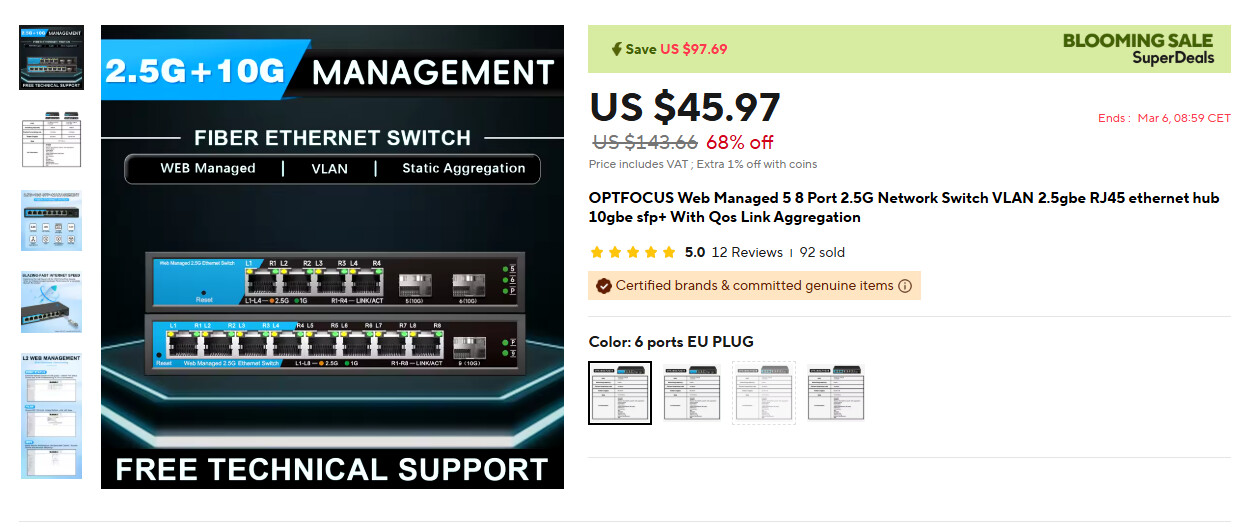Click the five-star rating icons
This screenshot has height=527, width=1246.
point(633,253)
